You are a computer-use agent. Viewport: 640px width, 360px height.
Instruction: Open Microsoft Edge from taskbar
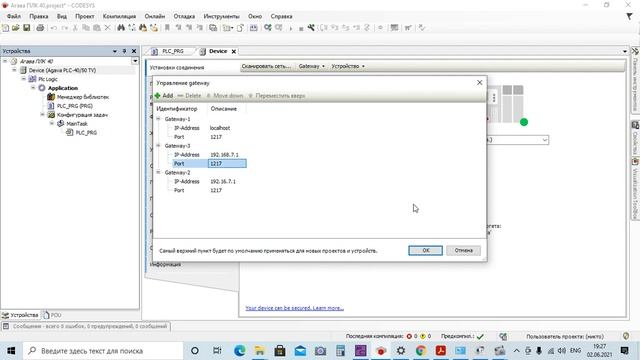pos(240,350)
